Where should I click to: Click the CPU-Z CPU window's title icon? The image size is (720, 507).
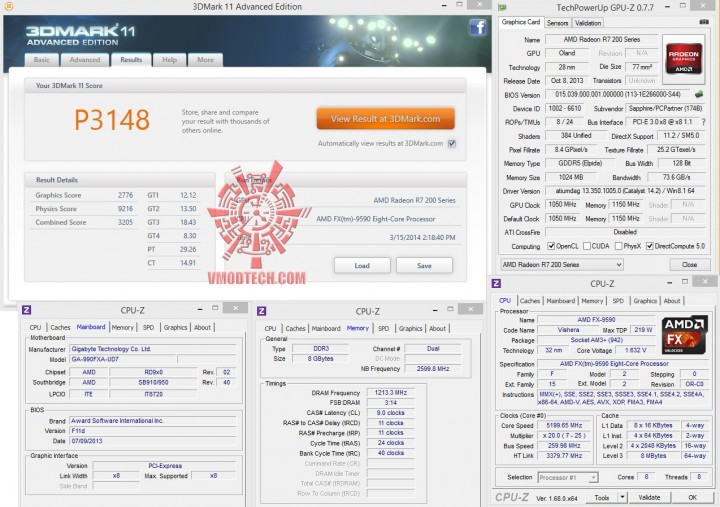[496, 283]
